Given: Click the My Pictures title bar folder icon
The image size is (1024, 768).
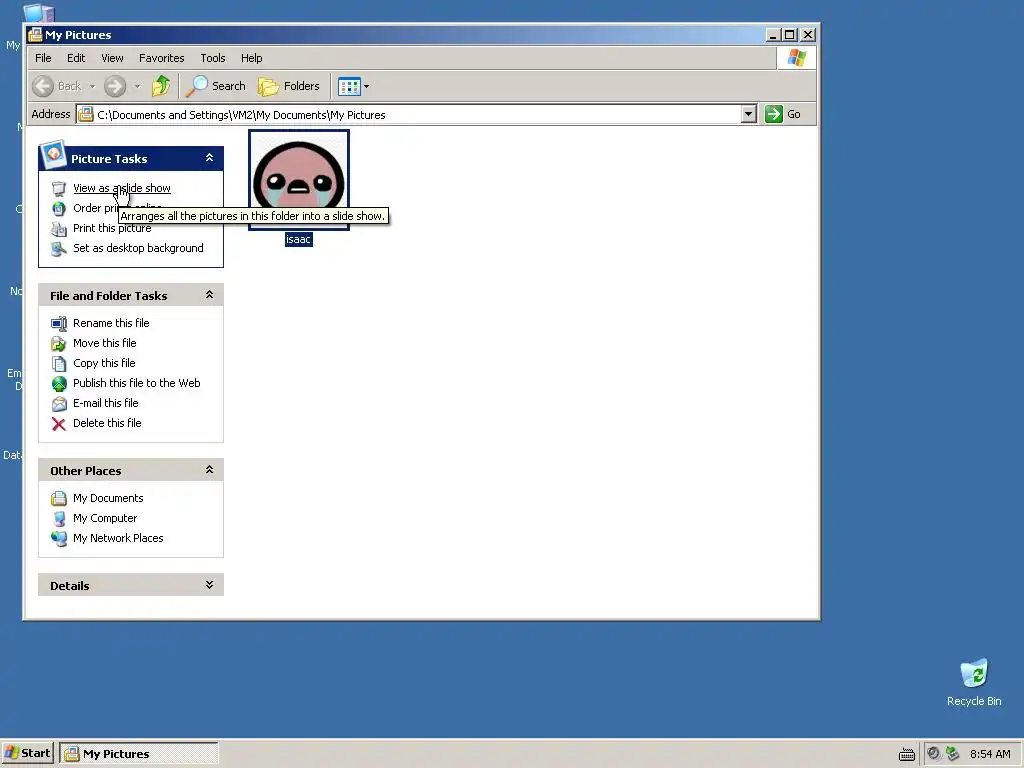Looking at the screenshot, I should 35,35.
